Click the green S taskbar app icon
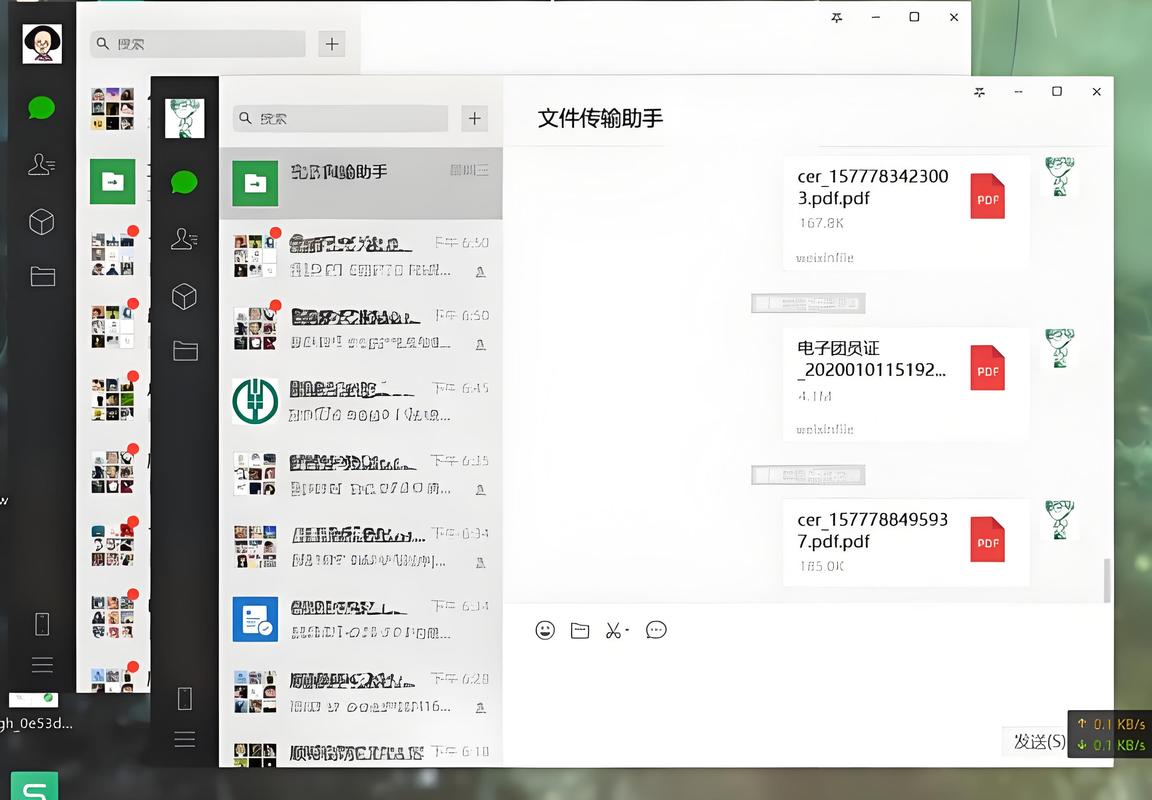The image size is (1152, 800). (34, 786)
